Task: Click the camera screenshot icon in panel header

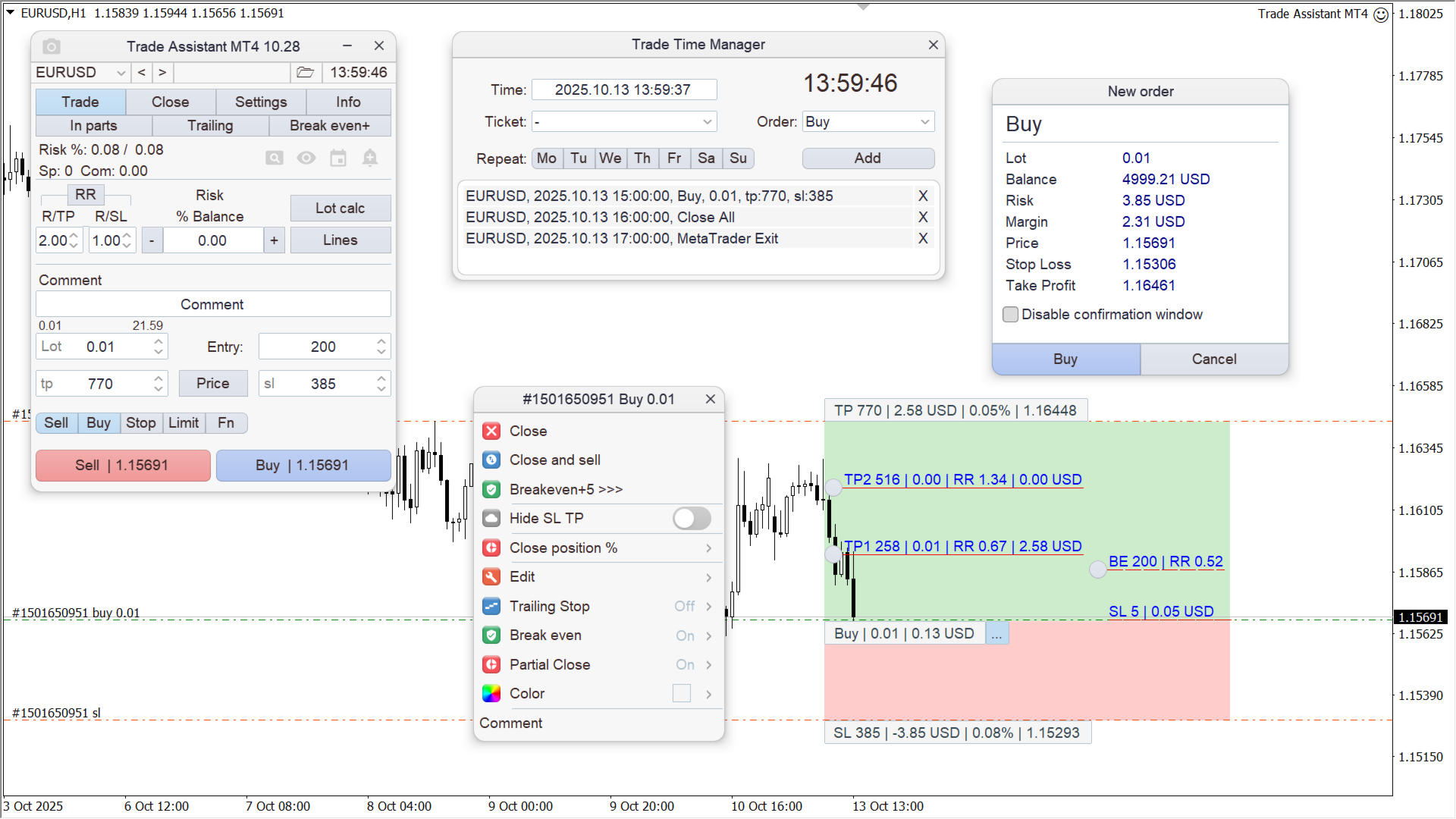Action: pos(52,47)
